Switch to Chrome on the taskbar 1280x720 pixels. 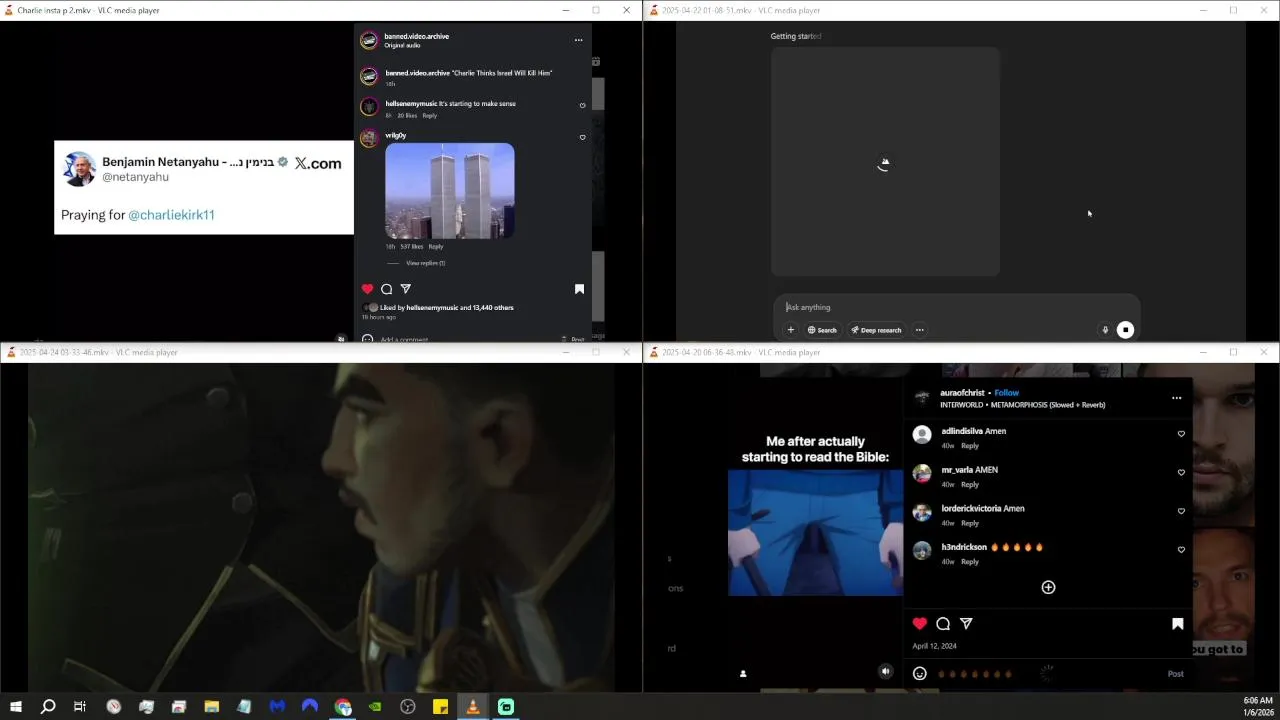click(343, 707)
